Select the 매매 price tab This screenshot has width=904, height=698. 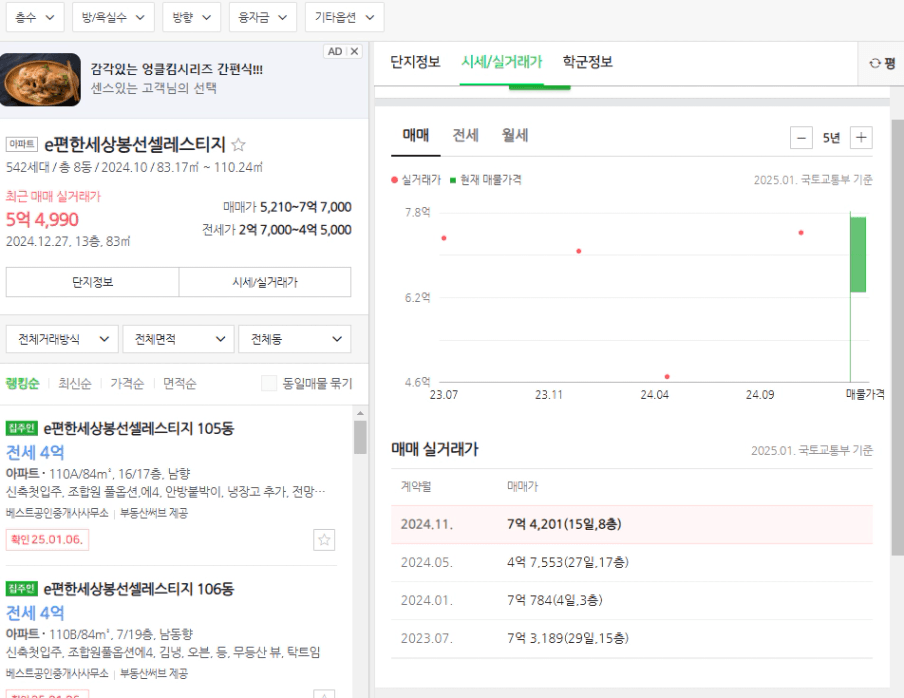tap(416, 135)
